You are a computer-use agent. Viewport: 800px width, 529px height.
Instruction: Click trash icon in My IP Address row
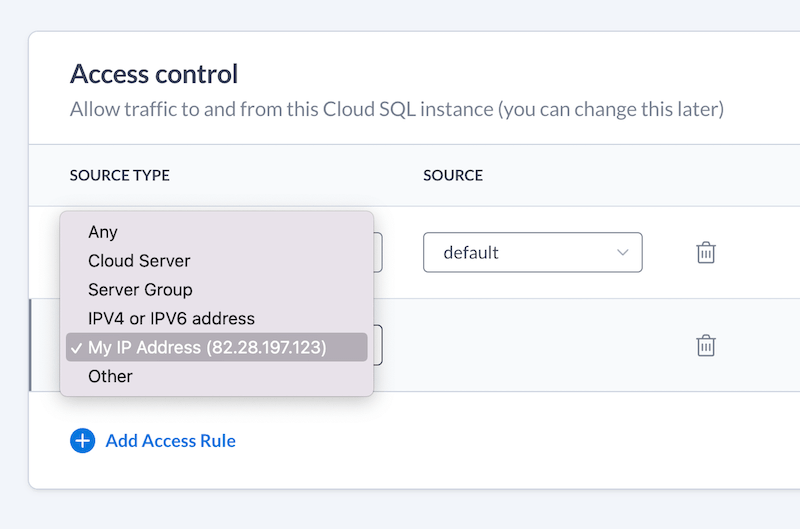706,345
